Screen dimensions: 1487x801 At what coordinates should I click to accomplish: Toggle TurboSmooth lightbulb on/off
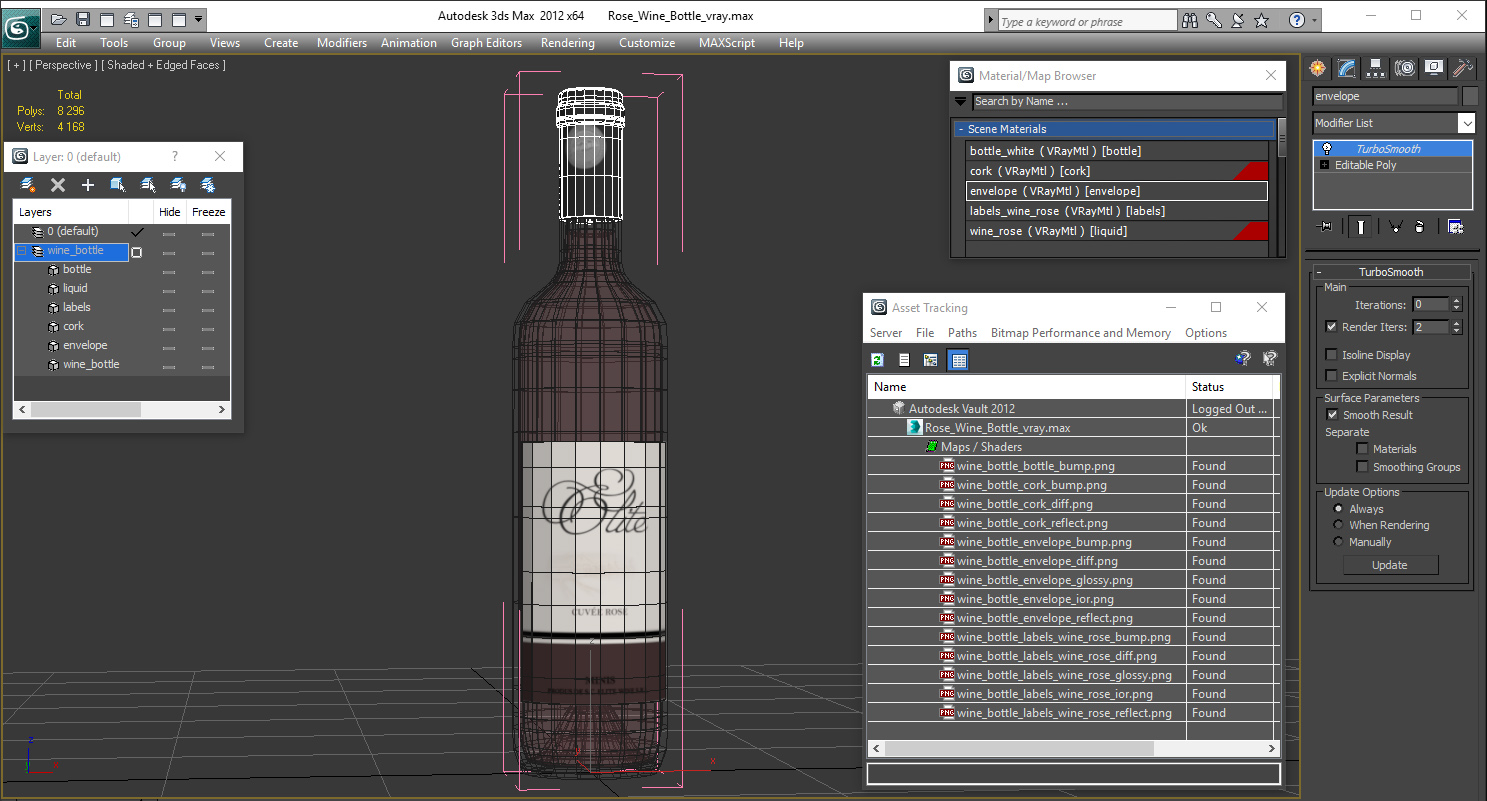pos(1327,149)
